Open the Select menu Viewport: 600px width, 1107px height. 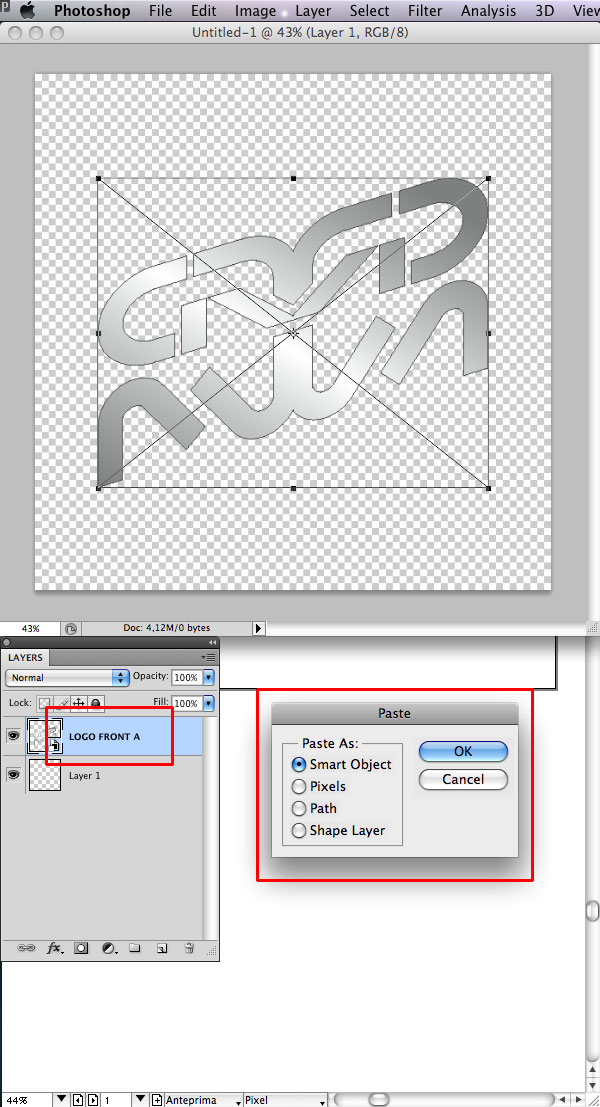coord(369,11)
